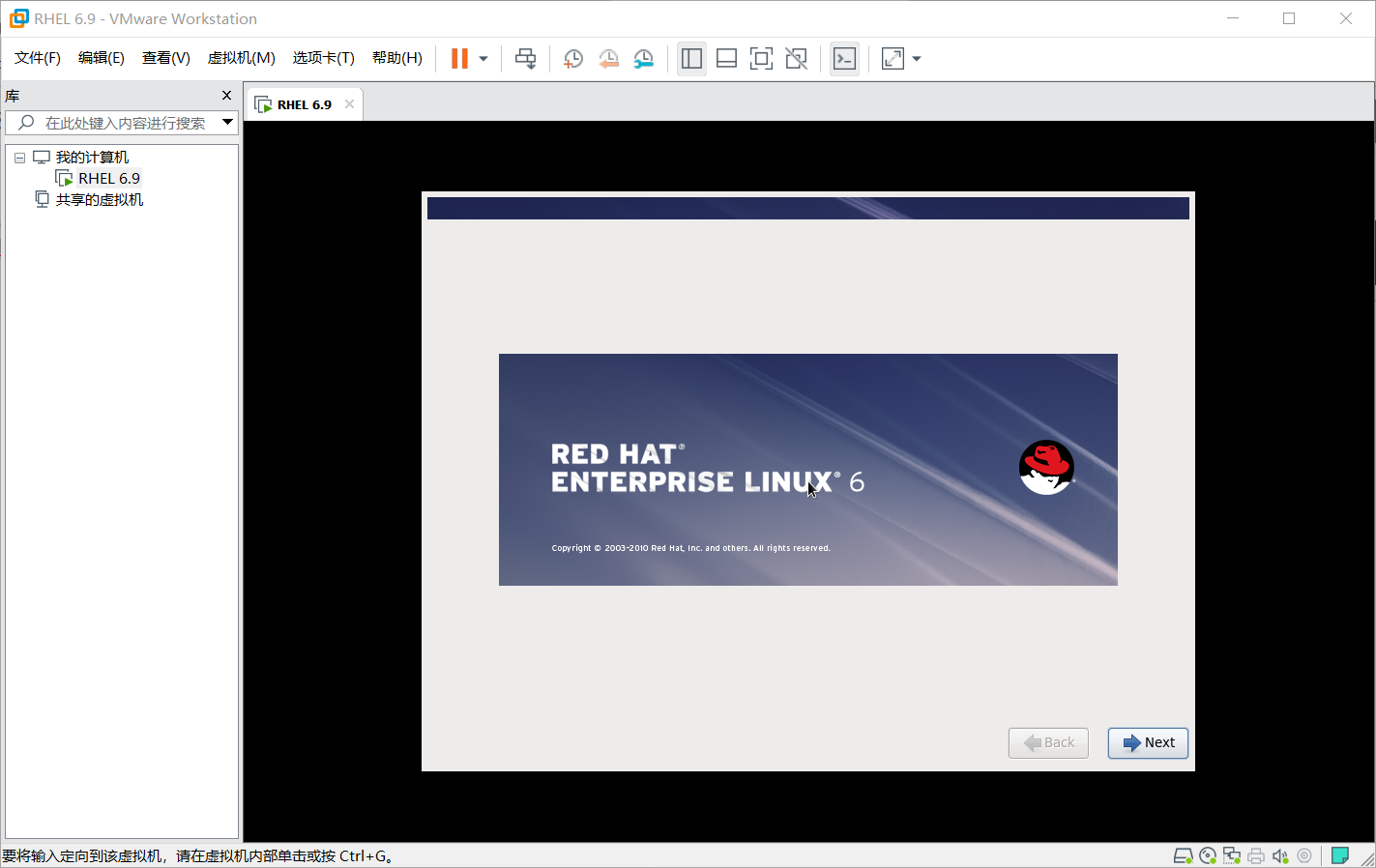The height and width of the screenshot is (868, 1376).
Task: Click the sound card status icon
Action: 1280,855
